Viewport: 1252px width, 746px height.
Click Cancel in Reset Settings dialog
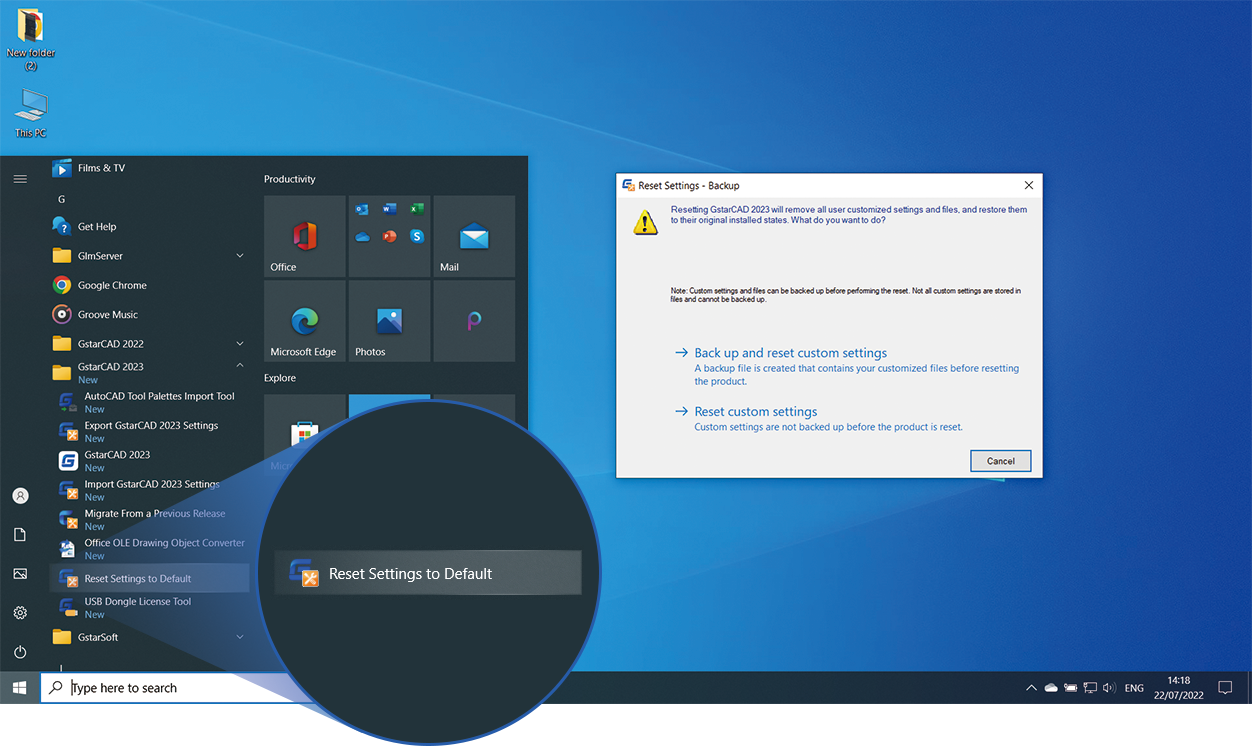click(1001, 461)
